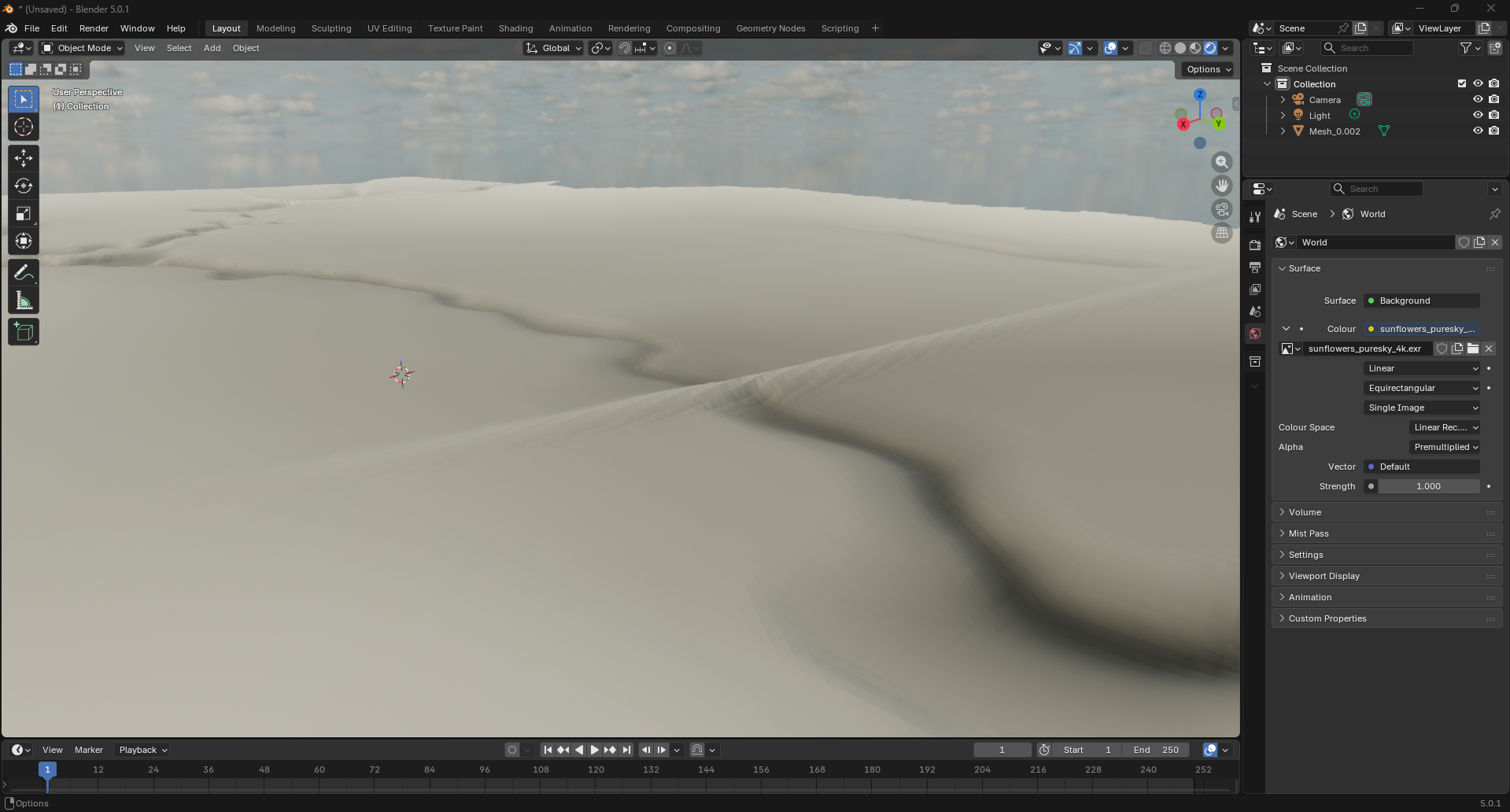Image resolution: width=1510 pixels, height=812 pixels.
Task: Click the viewport Options button
Action: [x=1208, y=69]
